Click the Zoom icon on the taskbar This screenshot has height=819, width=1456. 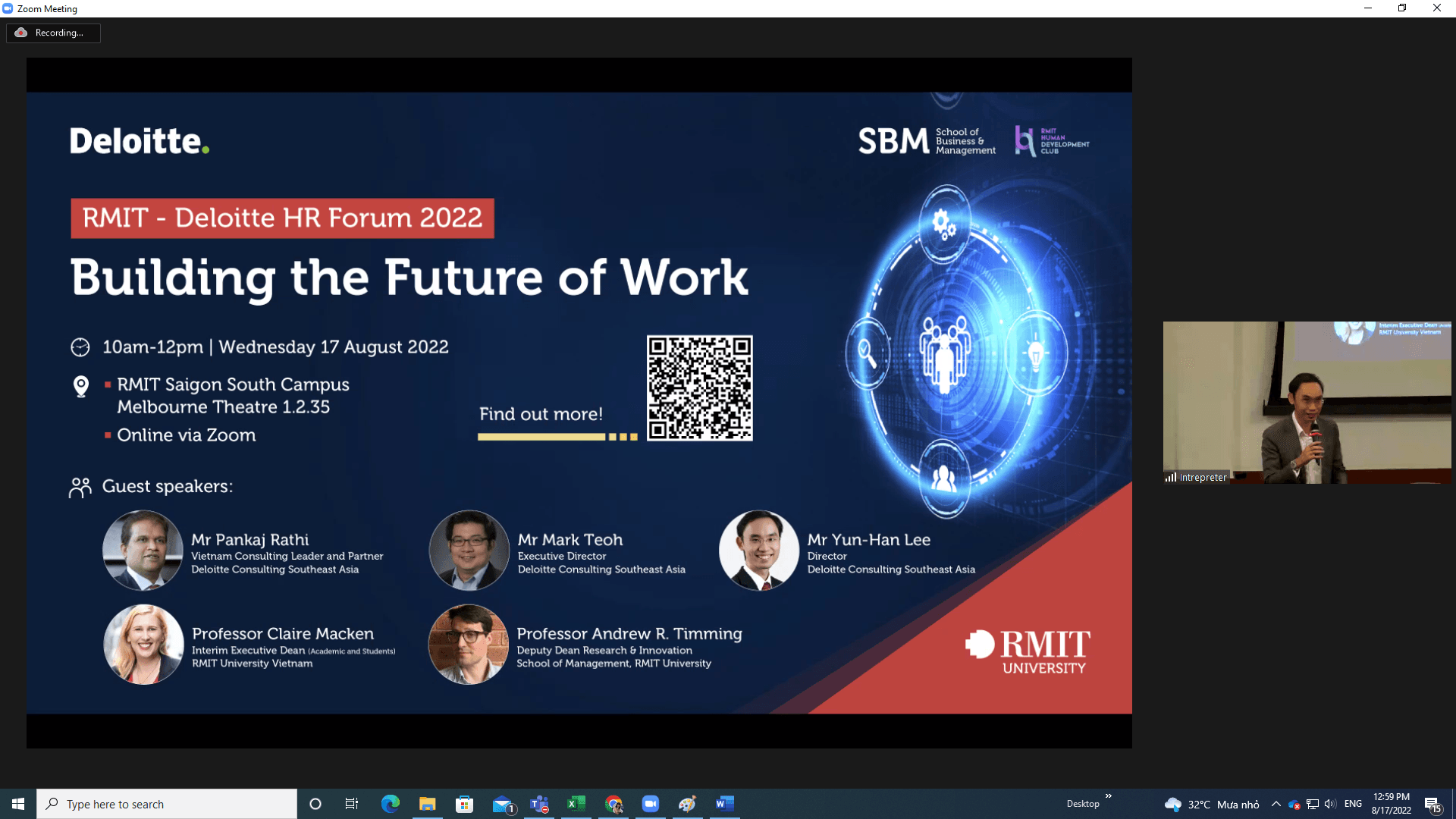pos(651,804)
